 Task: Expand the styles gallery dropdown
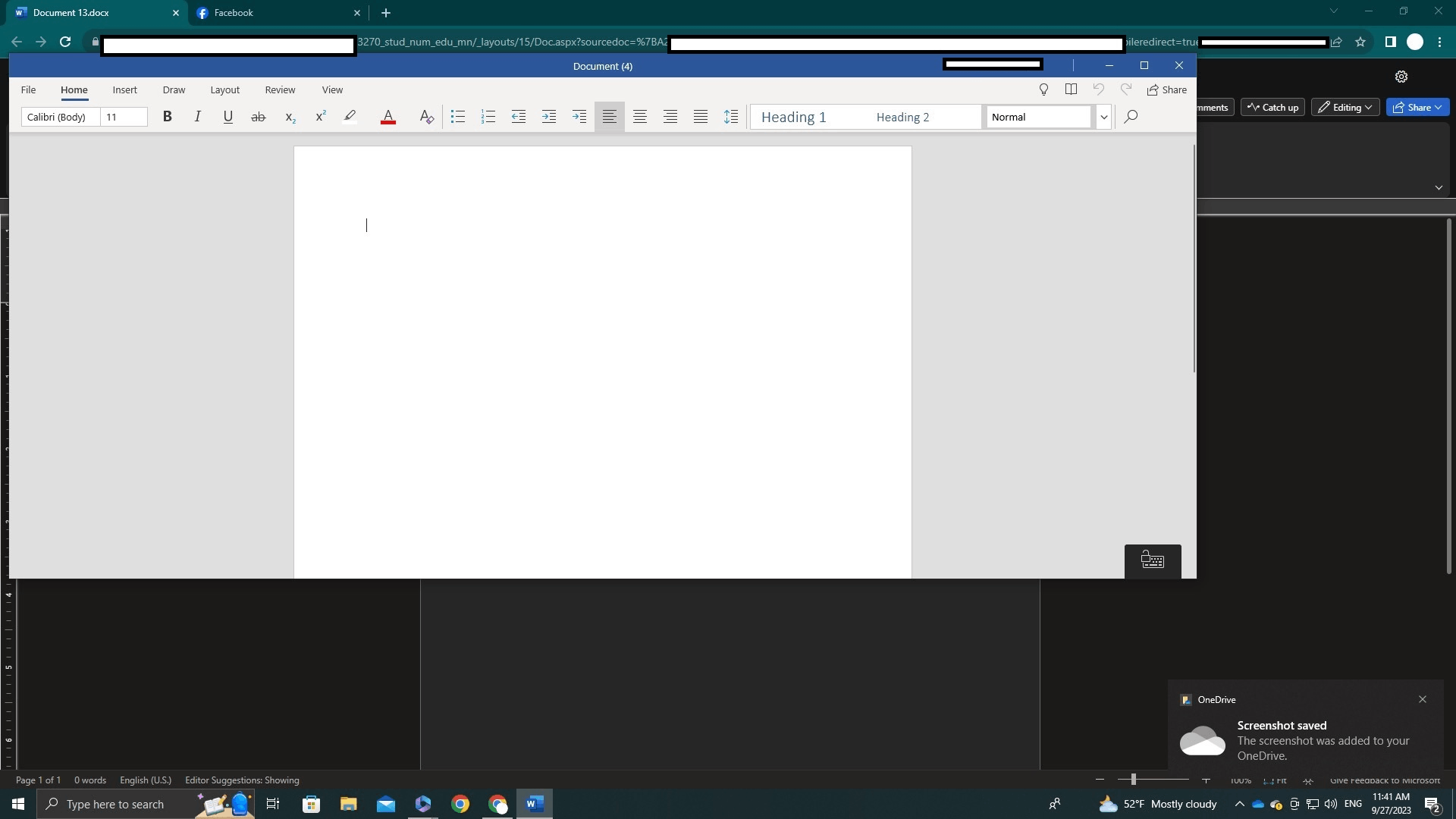pos(1103,117)
